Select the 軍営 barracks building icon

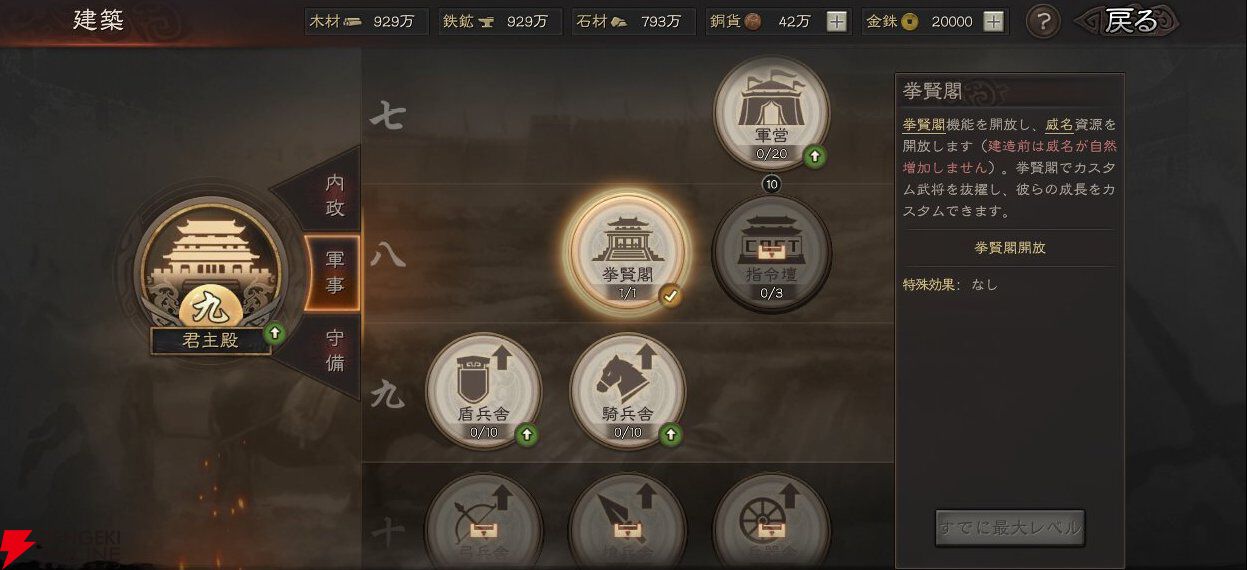(x=771, y=113)
